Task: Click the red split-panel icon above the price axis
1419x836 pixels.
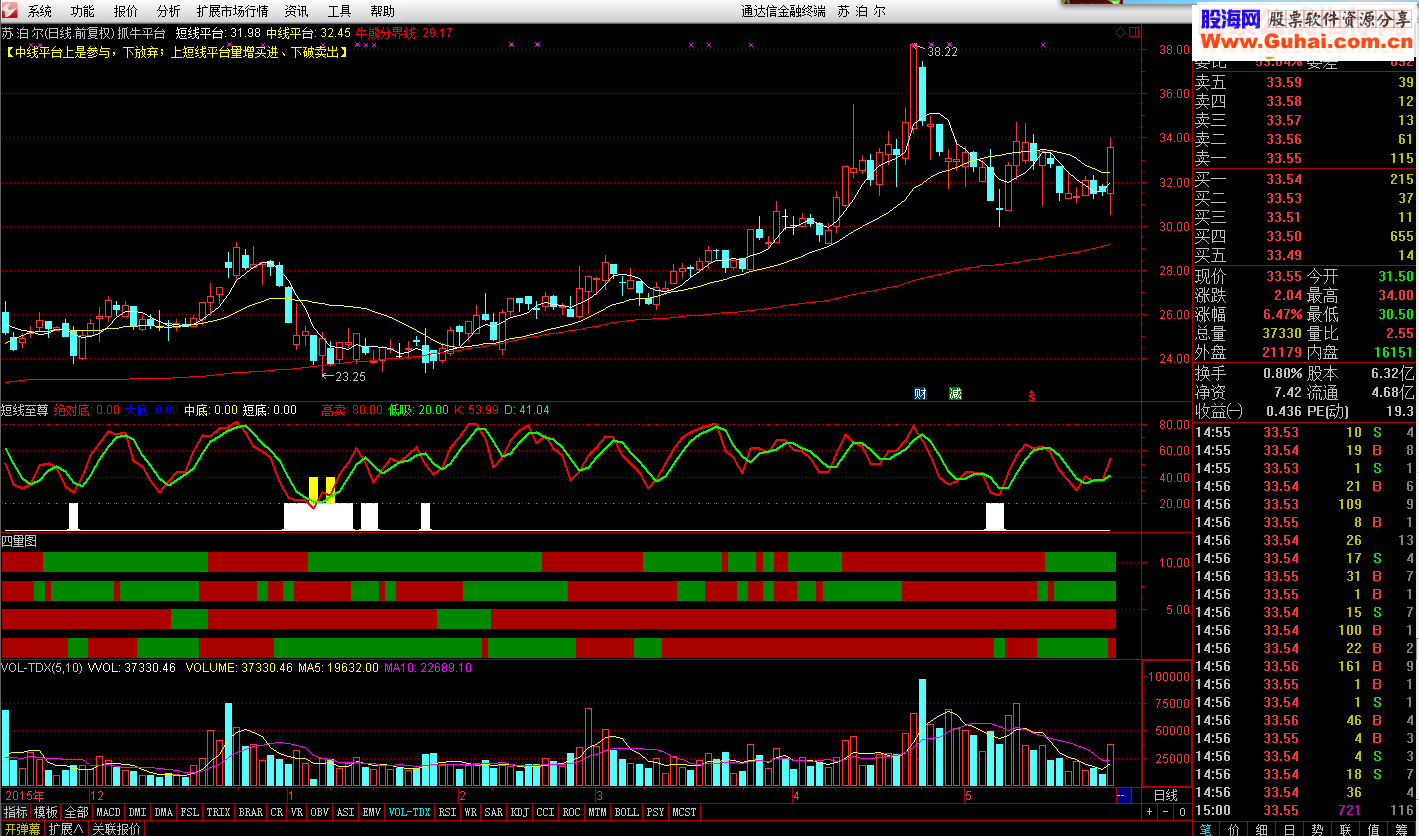Action: (x=1134, y=33)
